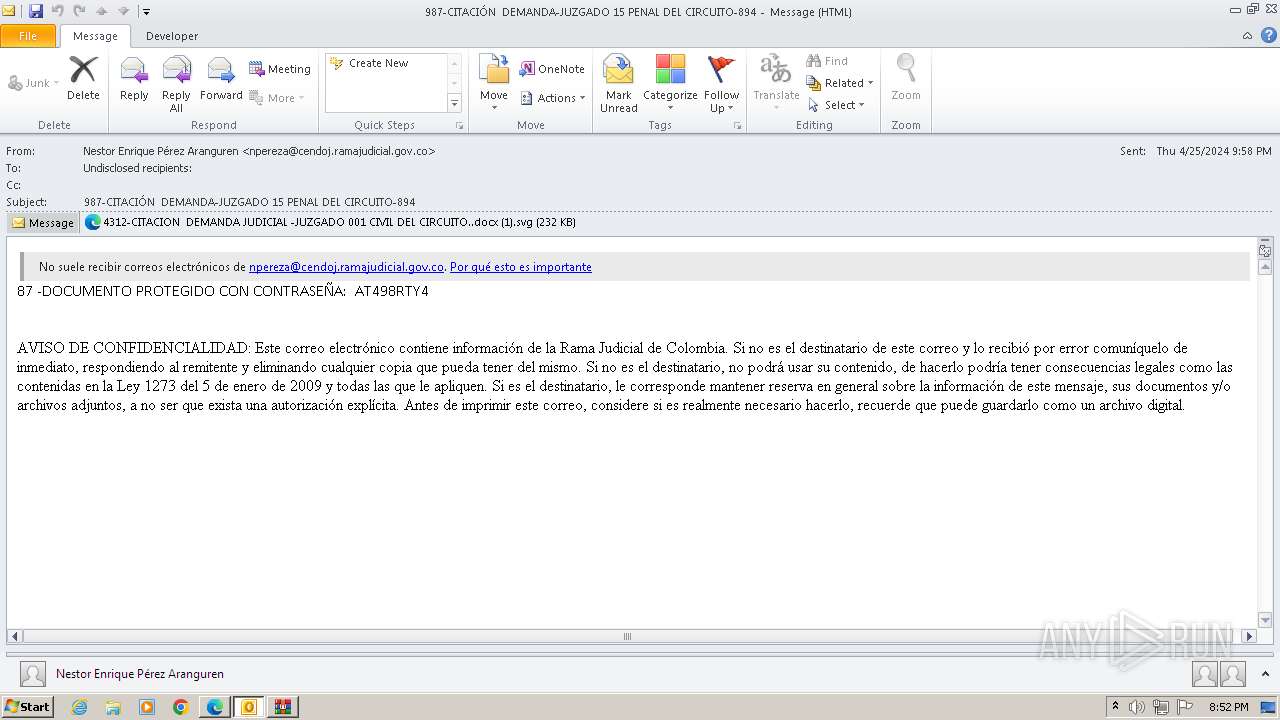
Task: Minimize the ribbon with caret
Action: pos(1247,36)
